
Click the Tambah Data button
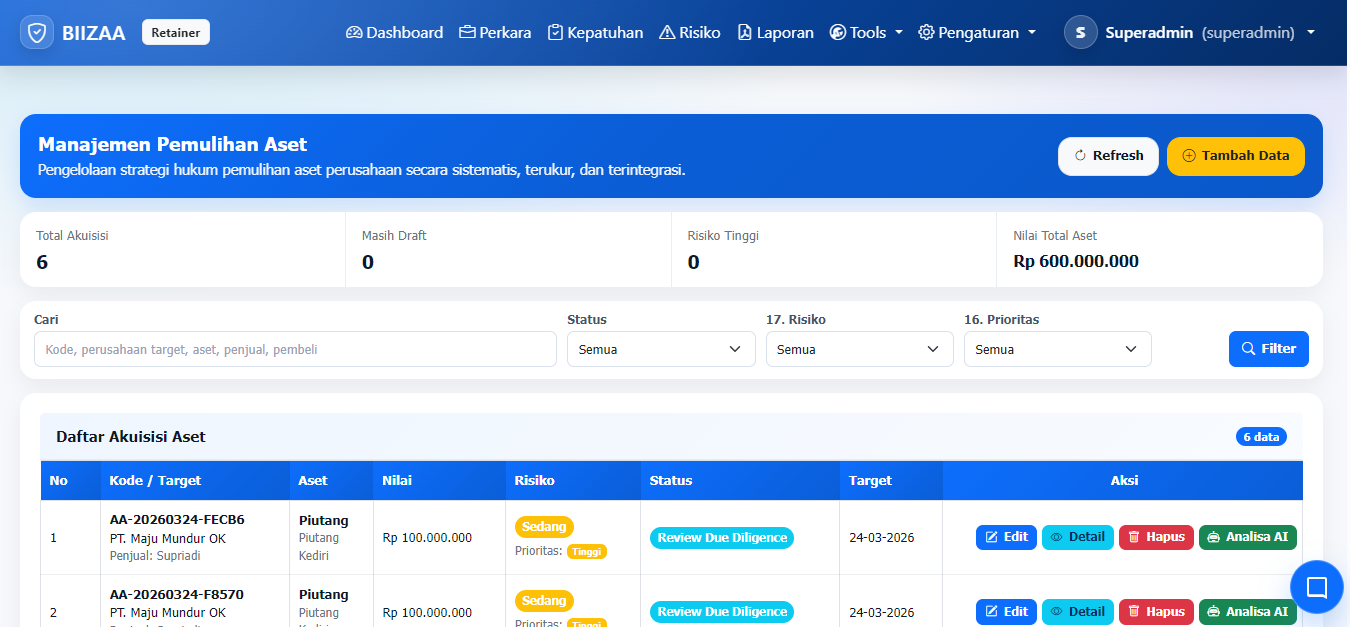tap(1235, 156)
